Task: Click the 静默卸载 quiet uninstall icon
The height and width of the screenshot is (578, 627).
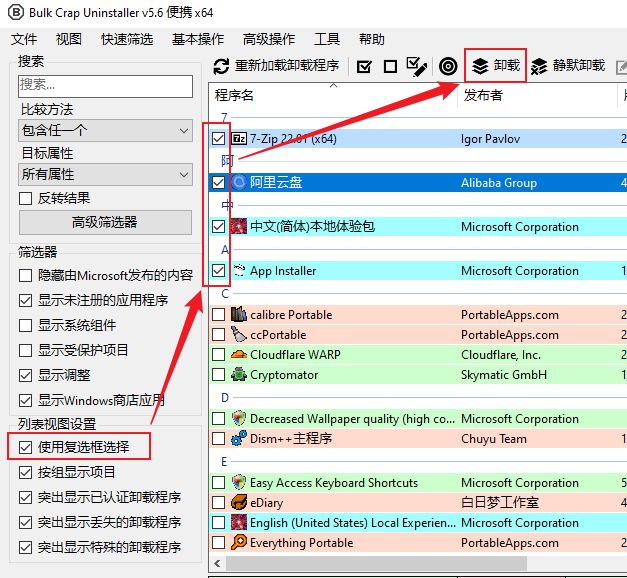Action: (539, 66)
